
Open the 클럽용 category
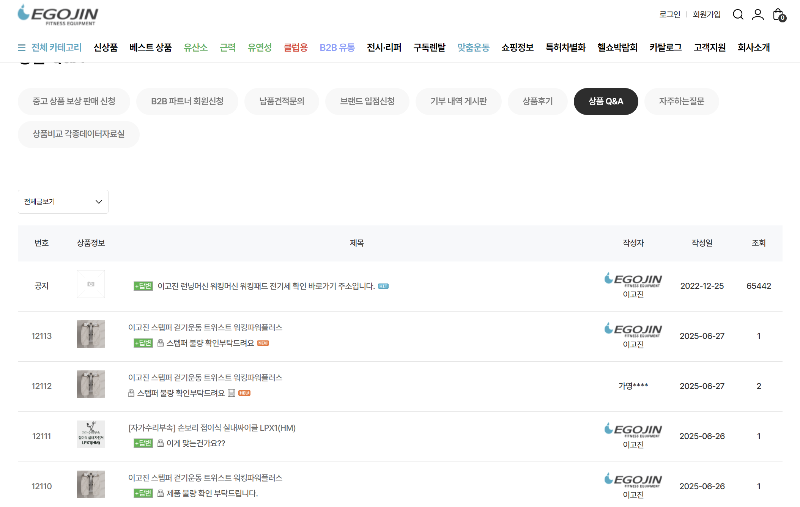click(x=296, y=47)
